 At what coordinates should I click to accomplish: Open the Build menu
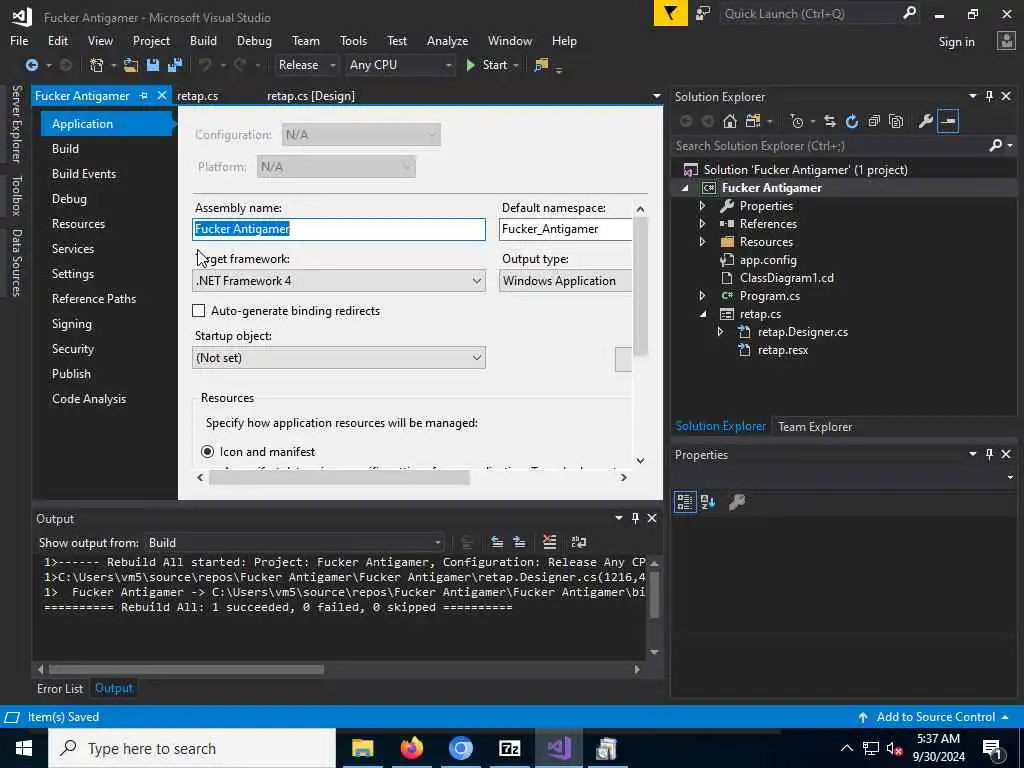[203, 40]
